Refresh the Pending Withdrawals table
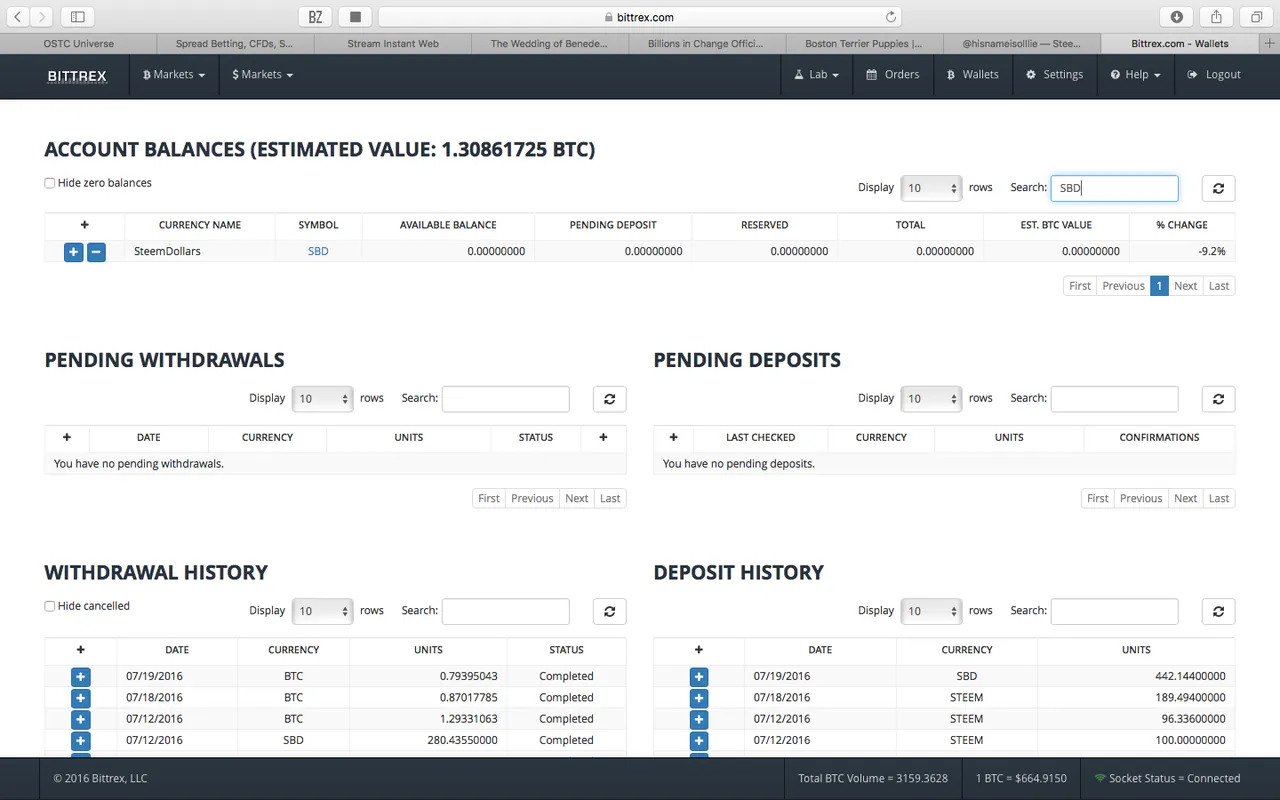The image size is (1280, 800). click(x=609, y=399)
